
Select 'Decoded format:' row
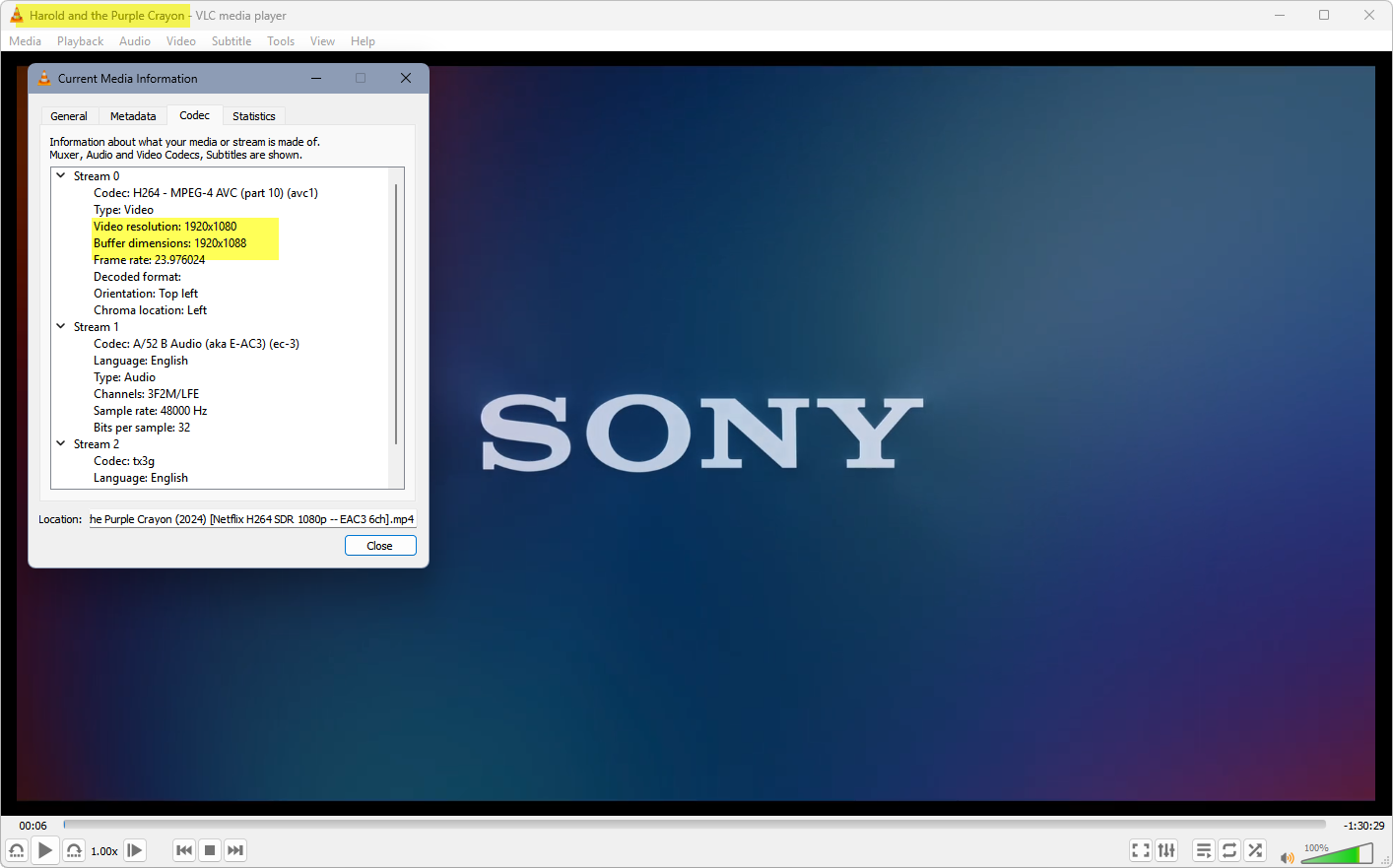click(x=137, y=277)
